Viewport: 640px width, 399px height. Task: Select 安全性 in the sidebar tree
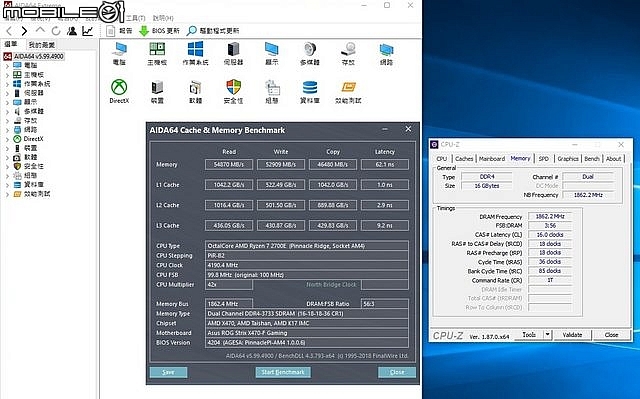29,166
